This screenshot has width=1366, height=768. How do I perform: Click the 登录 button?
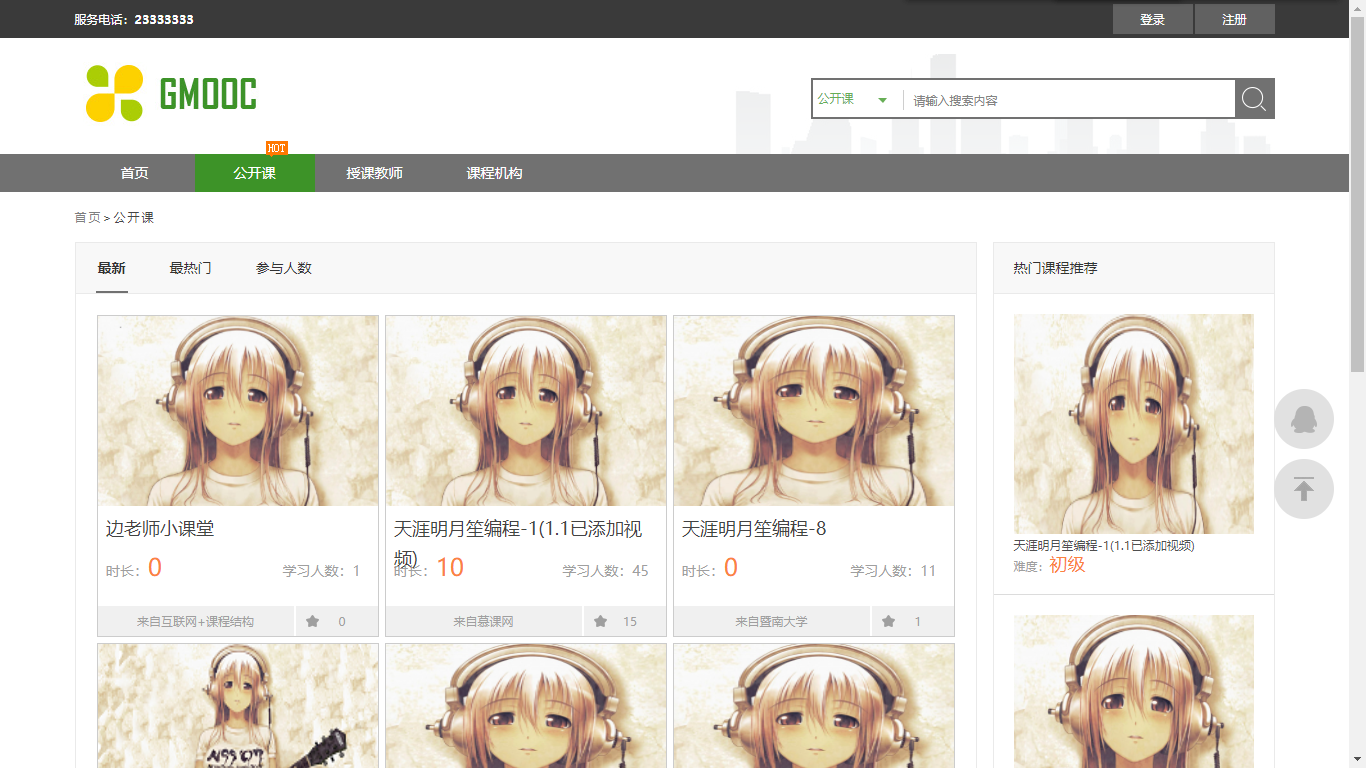point(1153,19)
